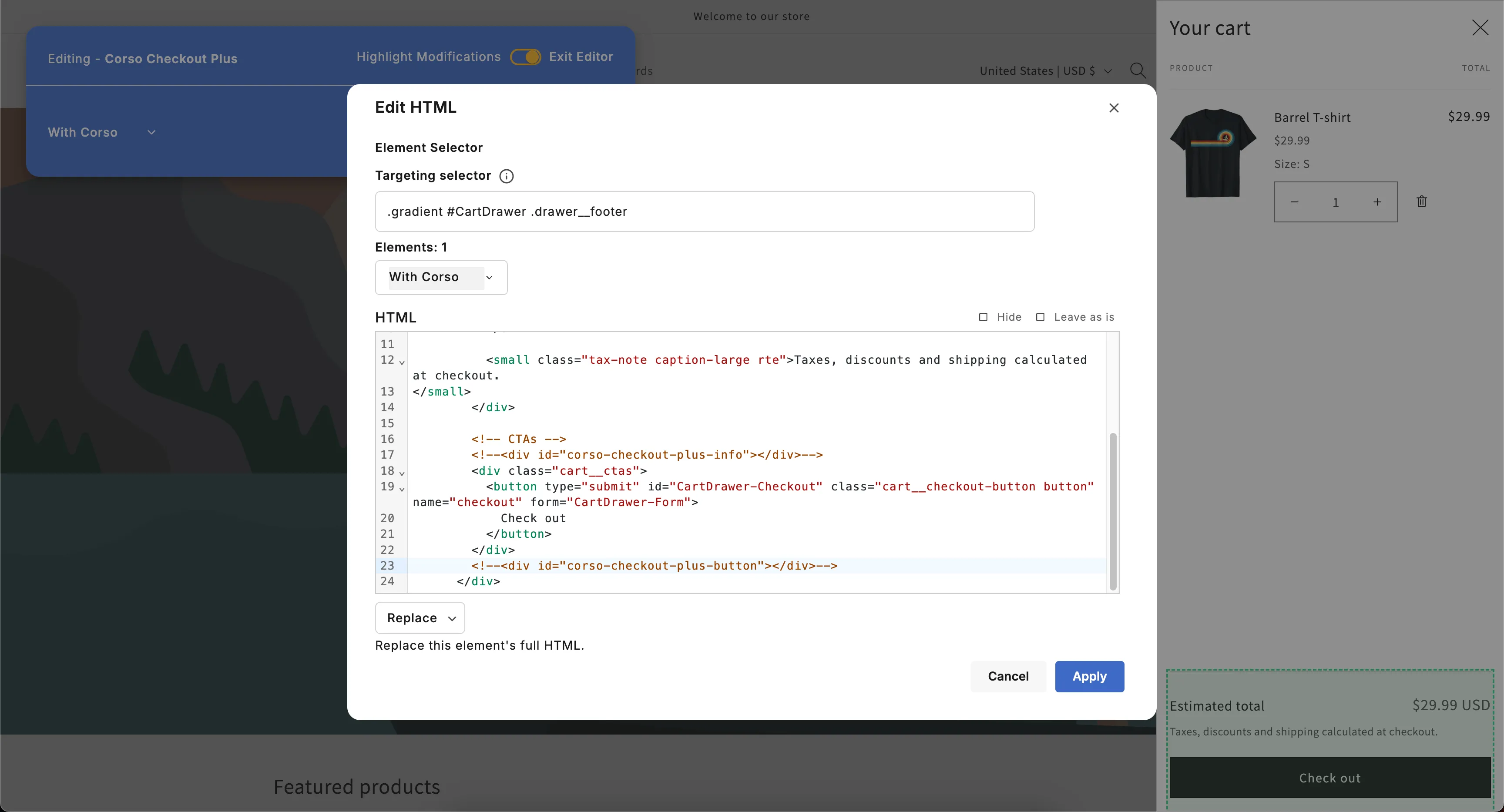1504x812 pixels.
Task: Toggle the Highlight Modifications switch
Action: pos(525,57)
